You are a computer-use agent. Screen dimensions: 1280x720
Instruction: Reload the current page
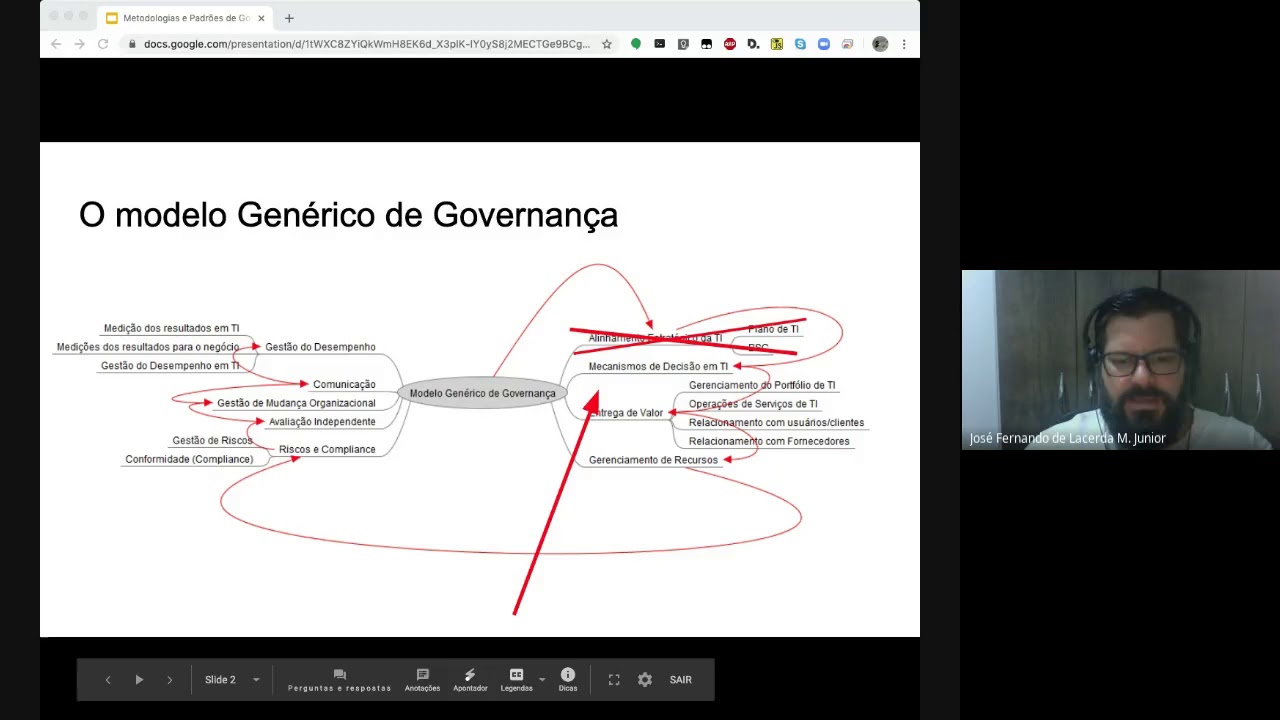(x=103, y=44)
